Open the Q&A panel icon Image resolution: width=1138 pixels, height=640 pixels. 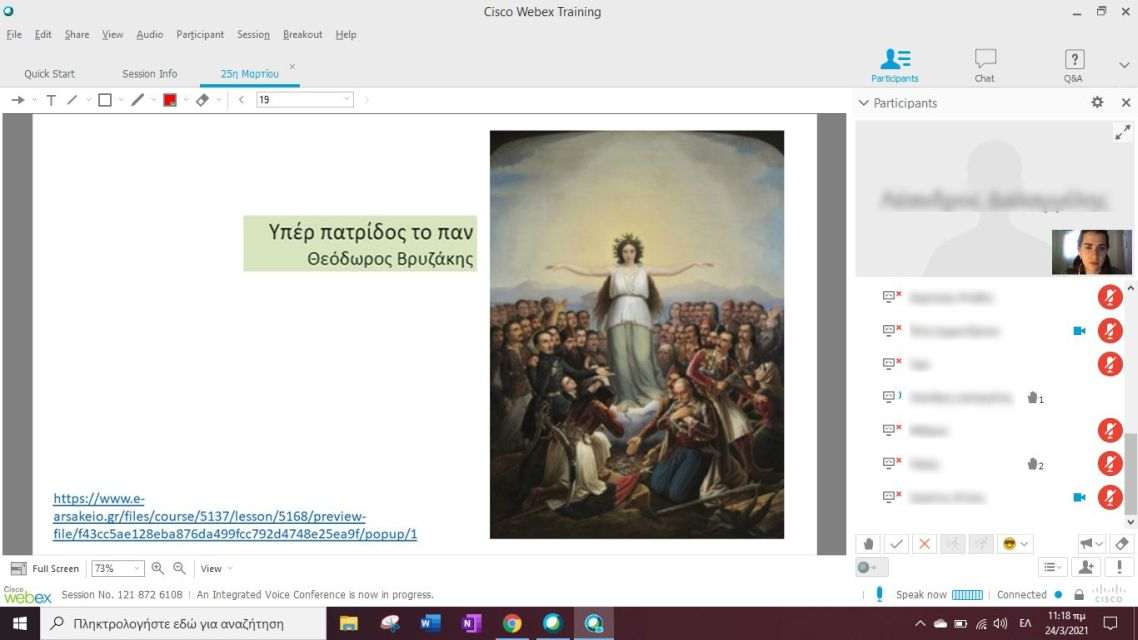click(x=1073, y=66)
